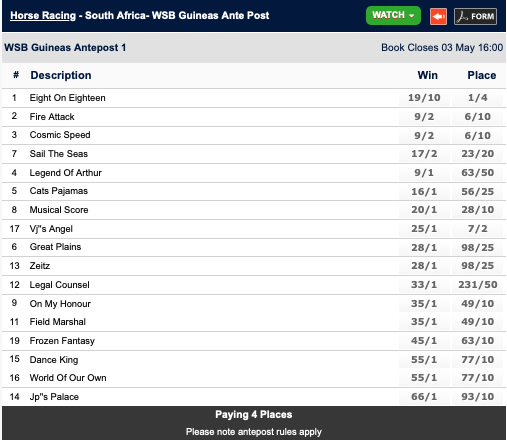Select Cats Pajamas win odds 16/1
Viewport: 507px width, 440px height.
[x=424, y=192]
